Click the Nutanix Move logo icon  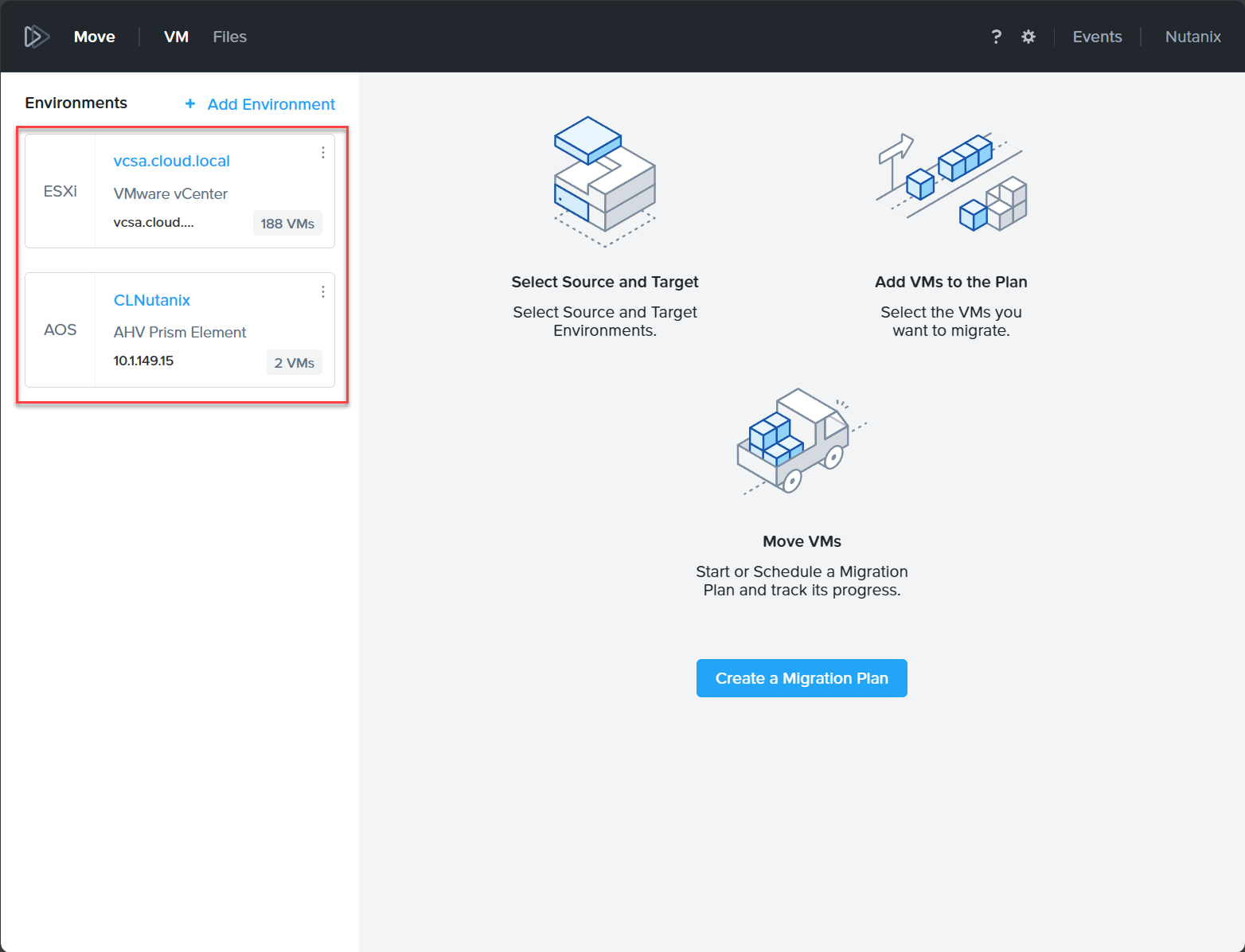[37, 37]
